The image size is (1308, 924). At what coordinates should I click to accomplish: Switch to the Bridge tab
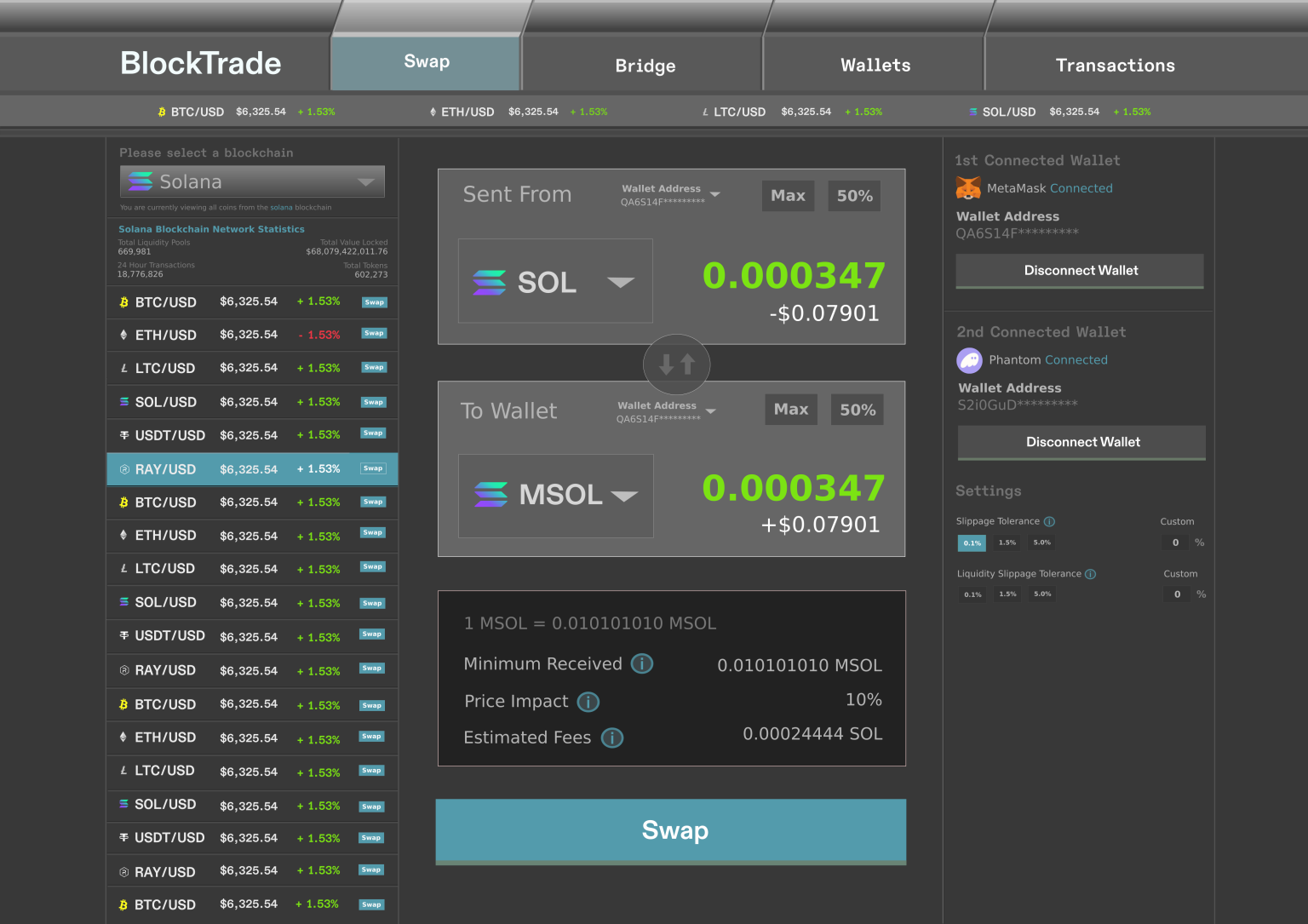coord(645,66)
